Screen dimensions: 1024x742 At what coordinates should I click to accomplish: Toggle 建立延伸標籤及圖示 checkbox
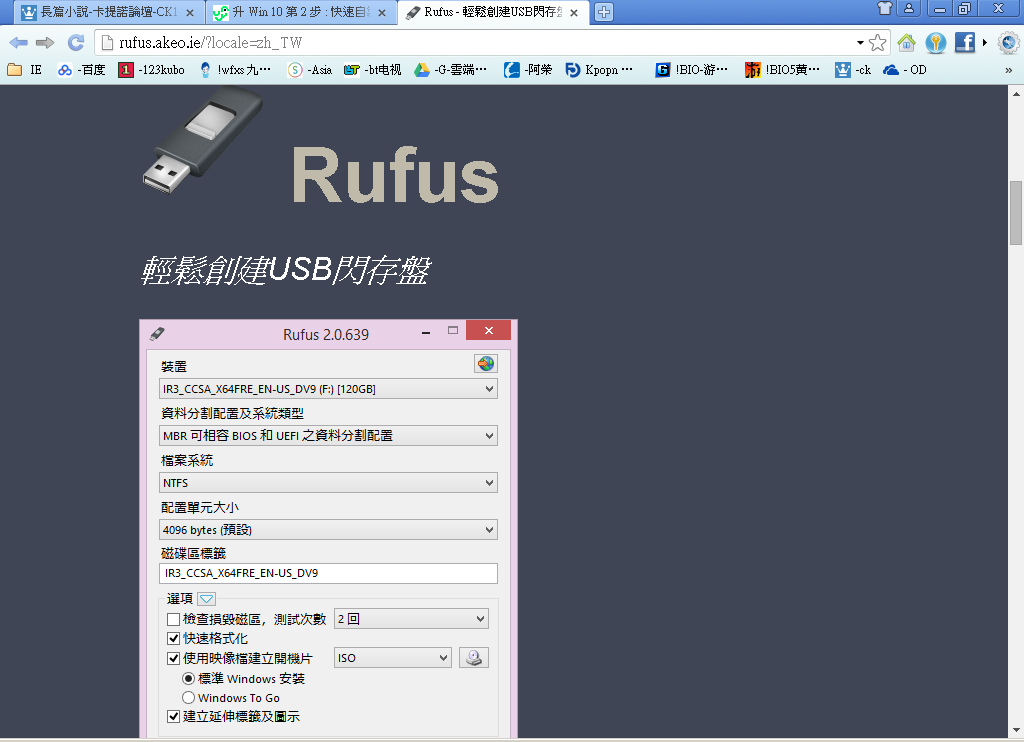pyautogui.click(x=174, y=717)
